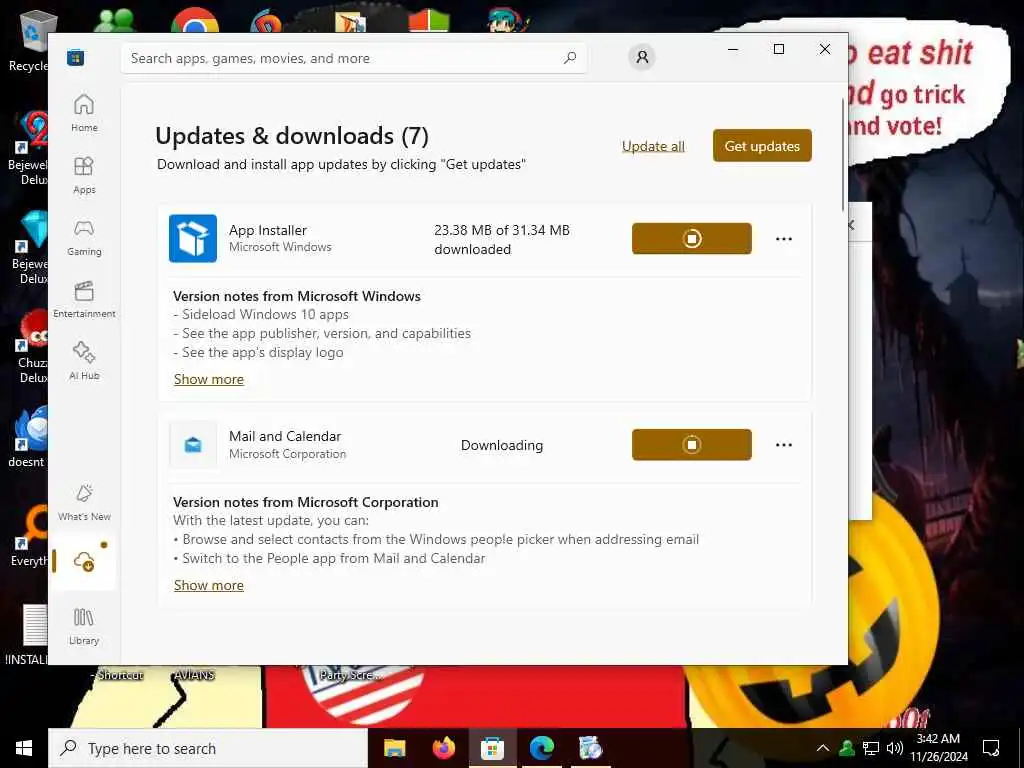Select the App Installer title text

[x=268, y=230]
